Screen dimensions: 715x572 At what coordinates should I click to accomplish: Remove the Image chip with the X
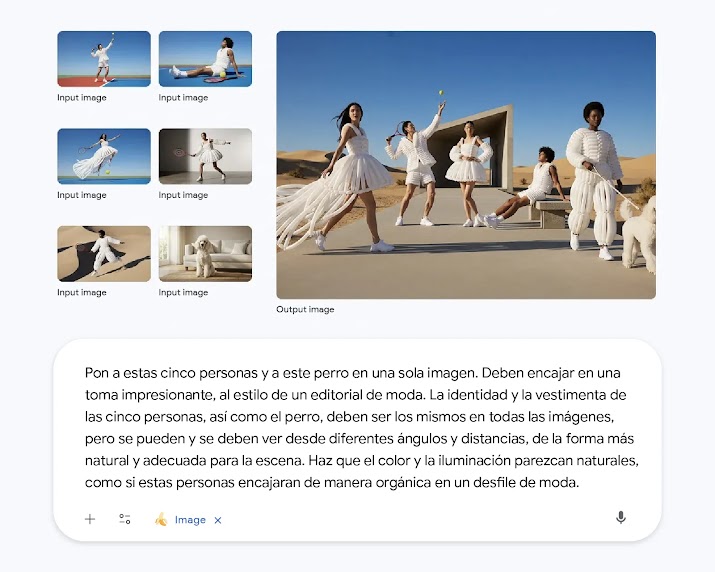pos(218,520)
